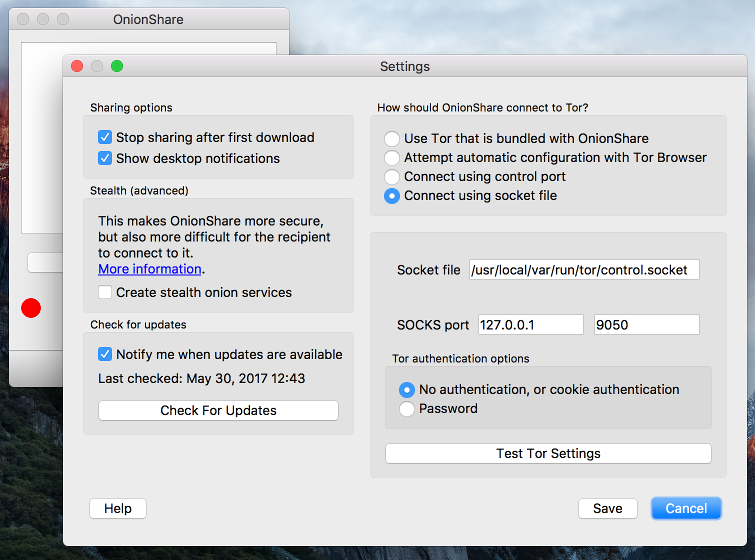
Task: Select No authentication, or cookie authentication
Action: coord(407,390)
